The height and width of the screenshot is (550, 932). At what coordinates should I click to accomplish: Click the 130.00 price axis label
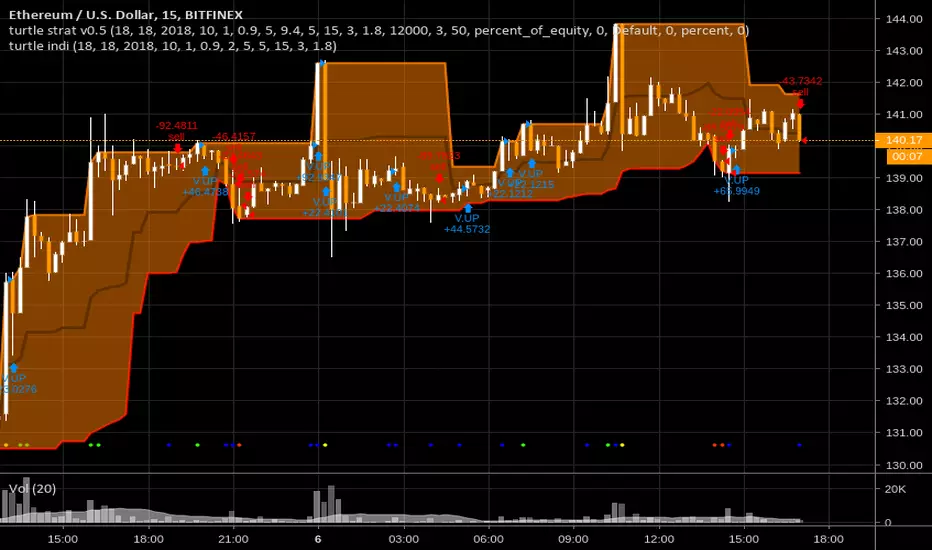point(904,466)
